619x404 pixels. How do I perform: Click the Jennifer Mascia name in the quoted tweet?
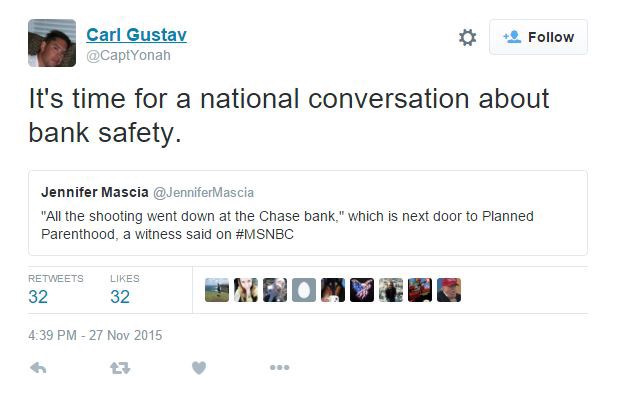(96, 192)
